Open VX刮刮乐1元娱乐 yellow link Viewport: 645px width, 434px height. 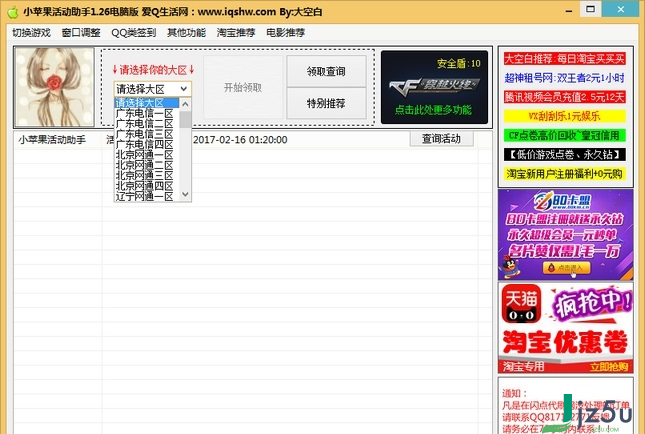tap(564, 116)
